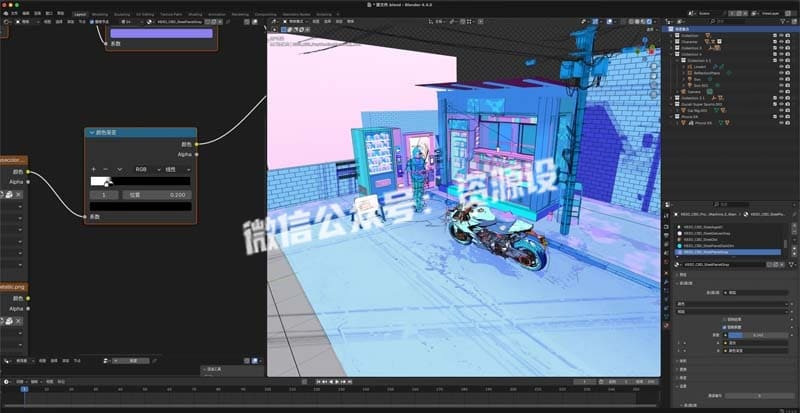Add a color stop on the color ramp
This screenshot has height=413, width=800.
93,169
